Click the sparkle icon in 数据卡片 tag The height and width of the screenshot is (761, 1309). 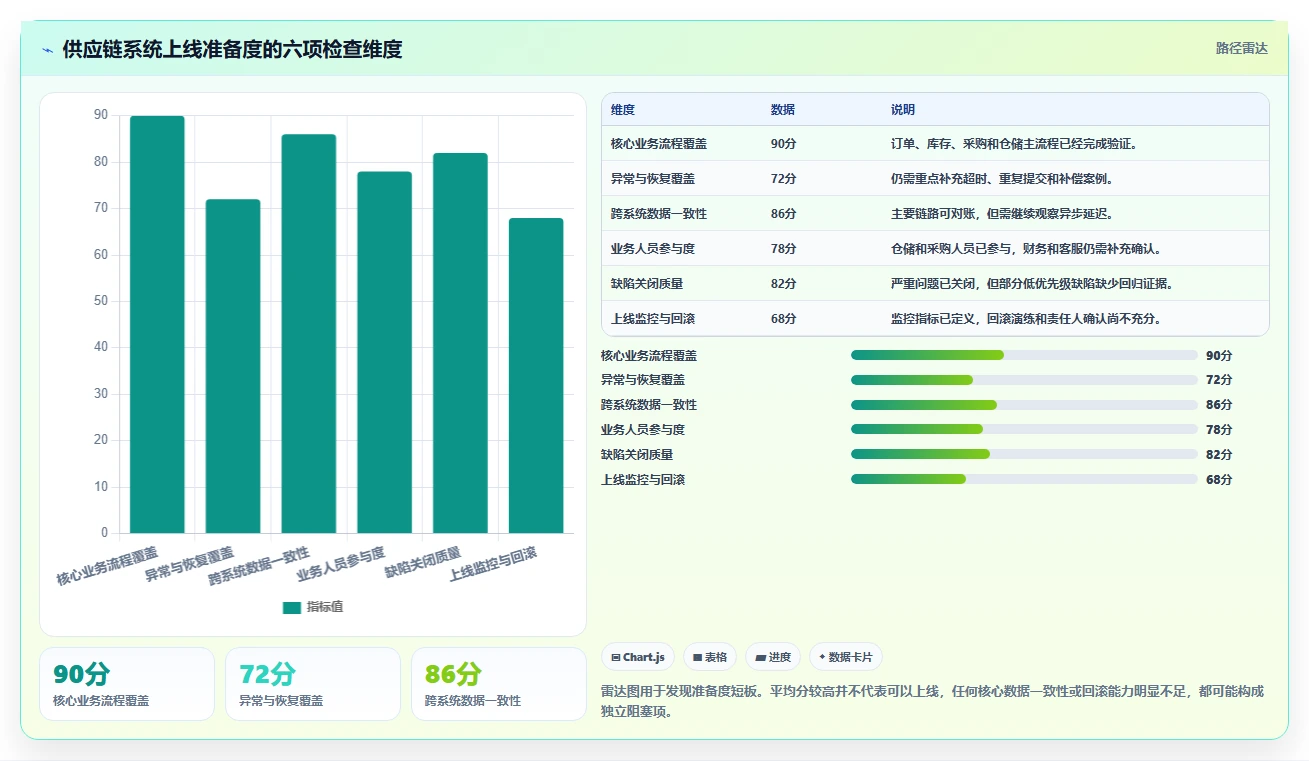tap(822, 658)
